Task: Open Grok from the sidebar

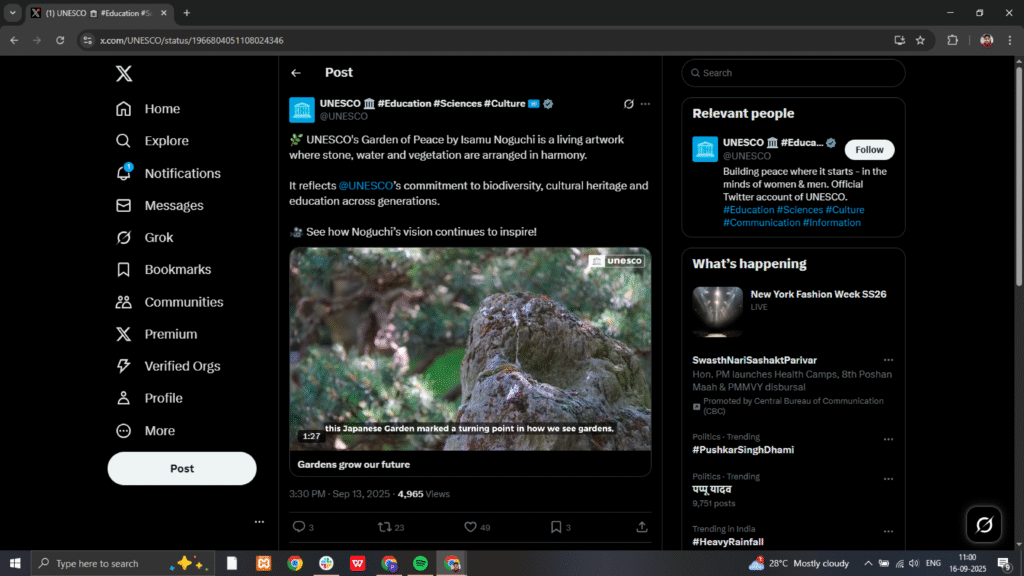Action: click(158, 237)
